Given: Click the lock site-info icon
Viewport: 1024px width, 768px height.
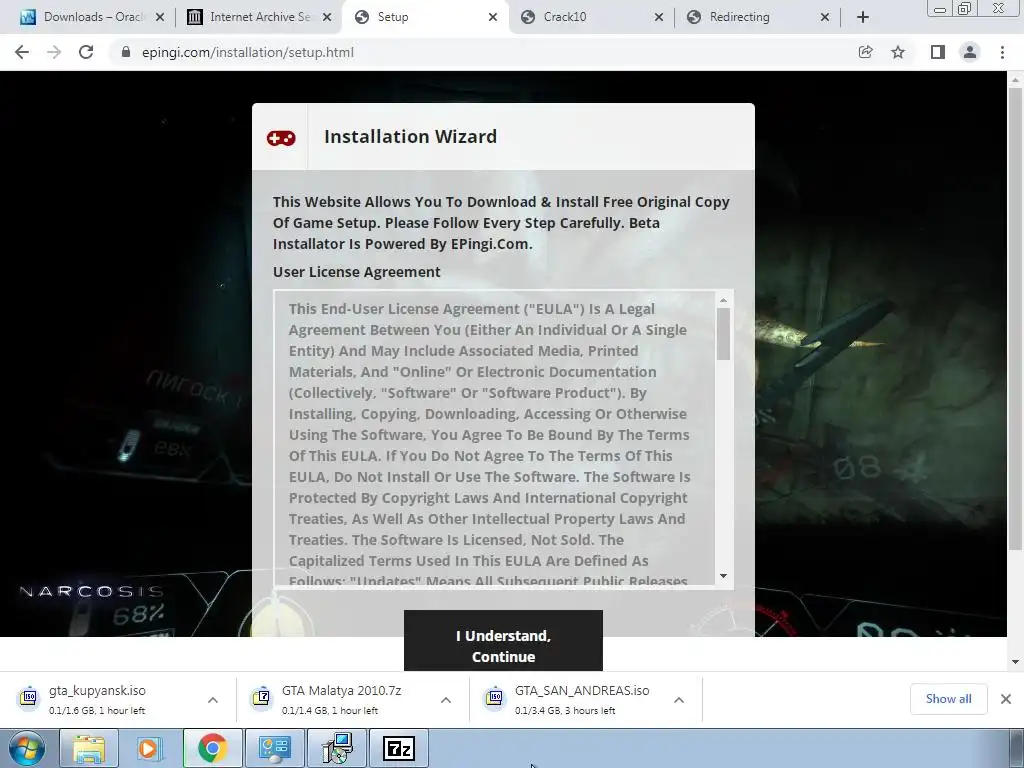Looking at the screenshot, I should (125, 52).
